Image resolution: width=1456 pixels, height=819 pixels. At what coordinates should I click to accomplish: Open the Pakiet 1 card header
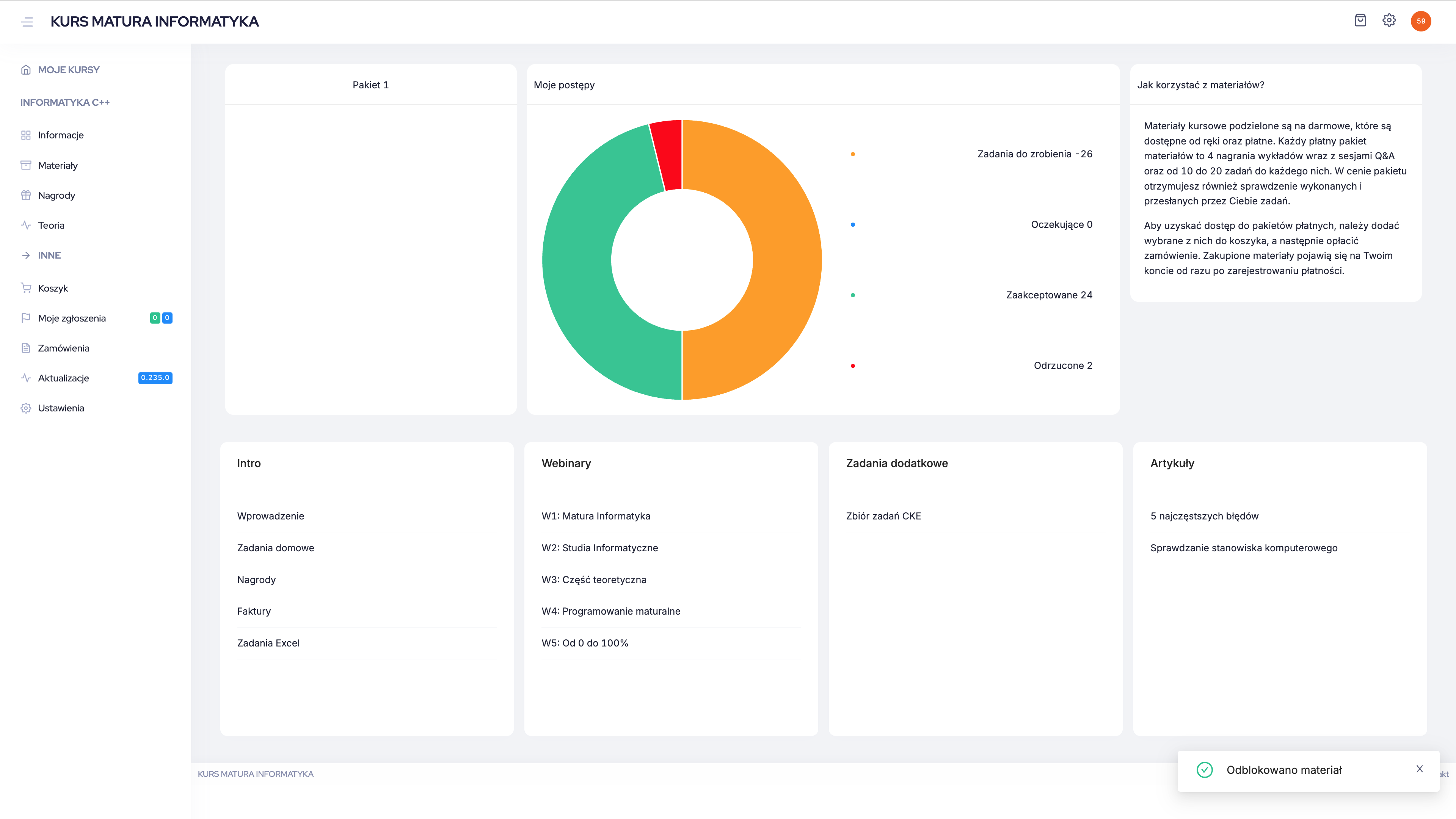click(370, 85)
